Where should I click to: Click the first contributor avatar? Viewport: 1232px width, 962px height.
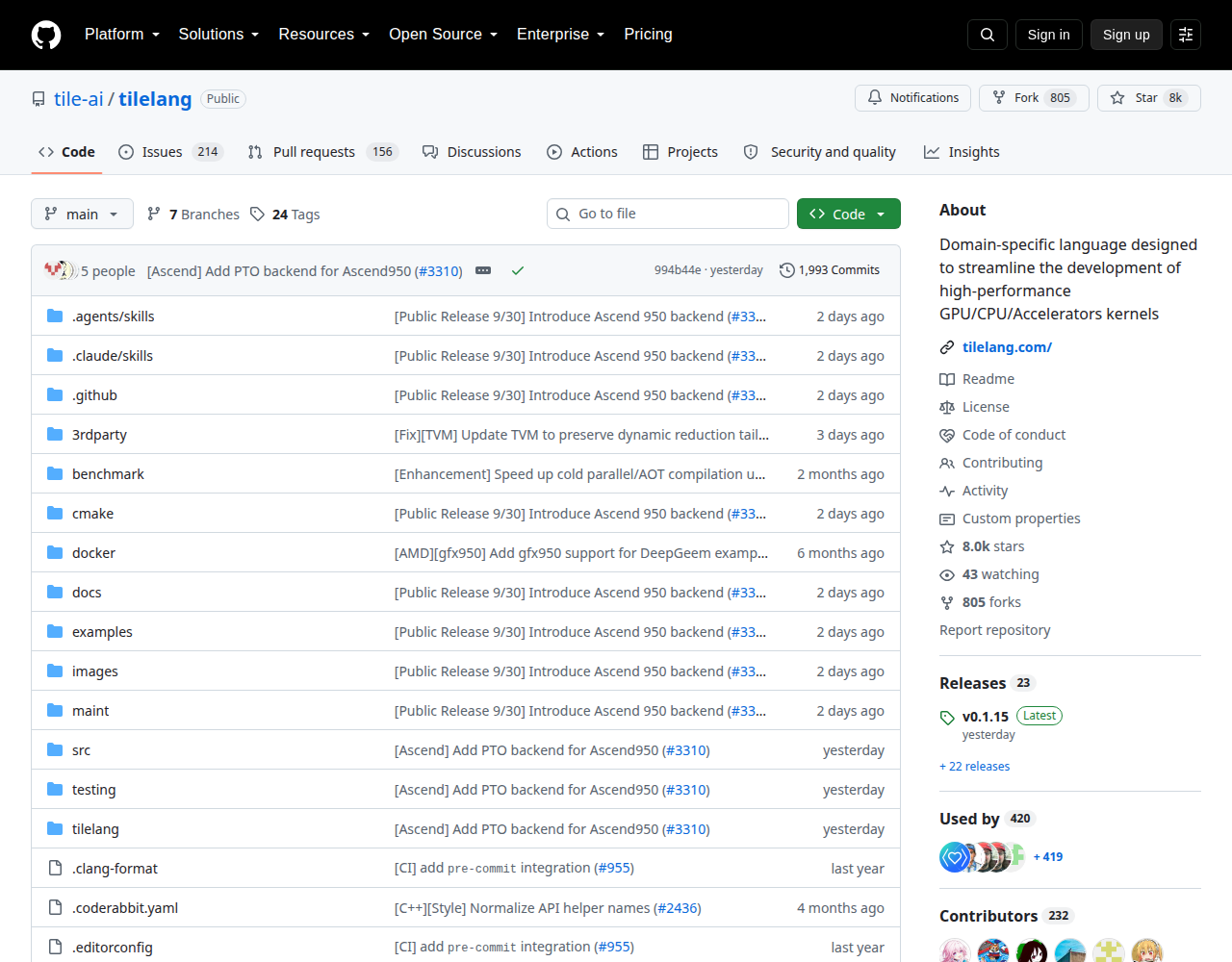pyautogui.click(x=955, y=952)
